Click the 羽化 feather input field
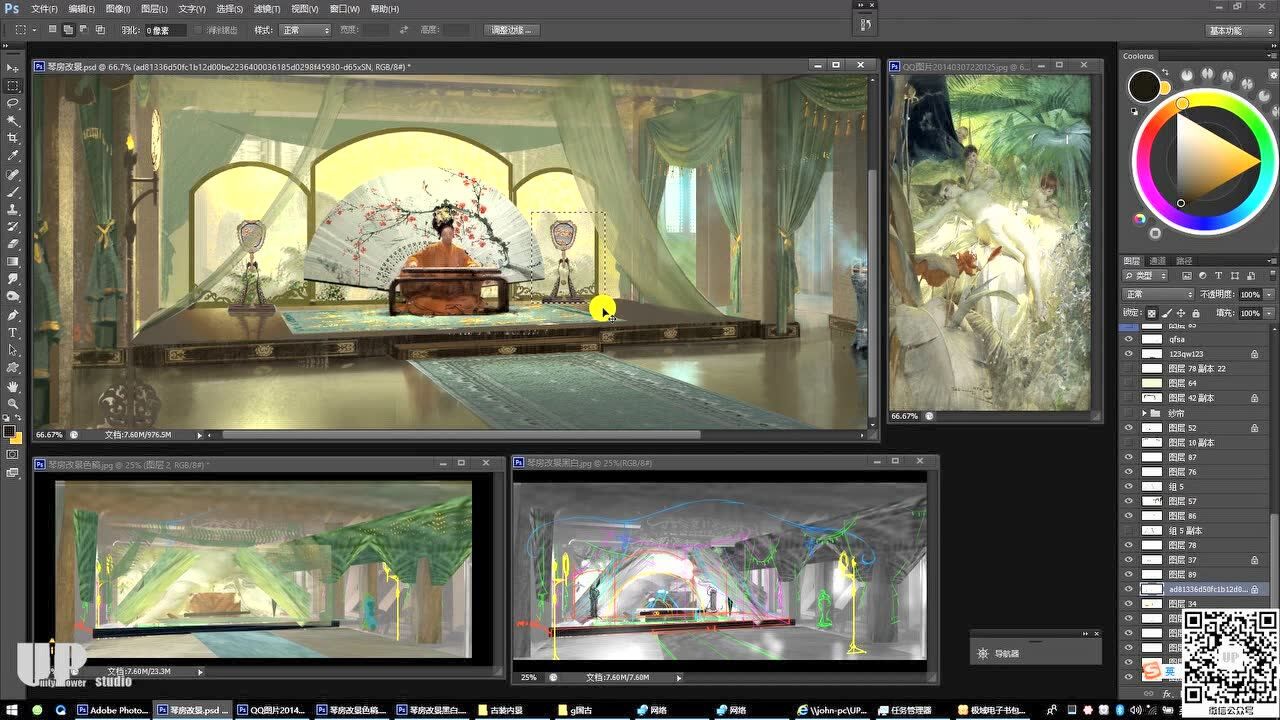Viewport: 1280px width, 720px height. 166,30
